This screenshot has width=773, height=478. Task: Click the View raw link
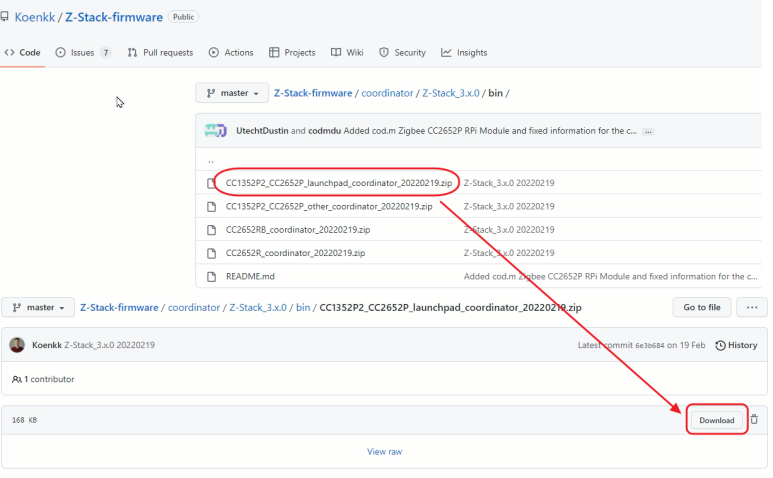[x=385, y=452]
